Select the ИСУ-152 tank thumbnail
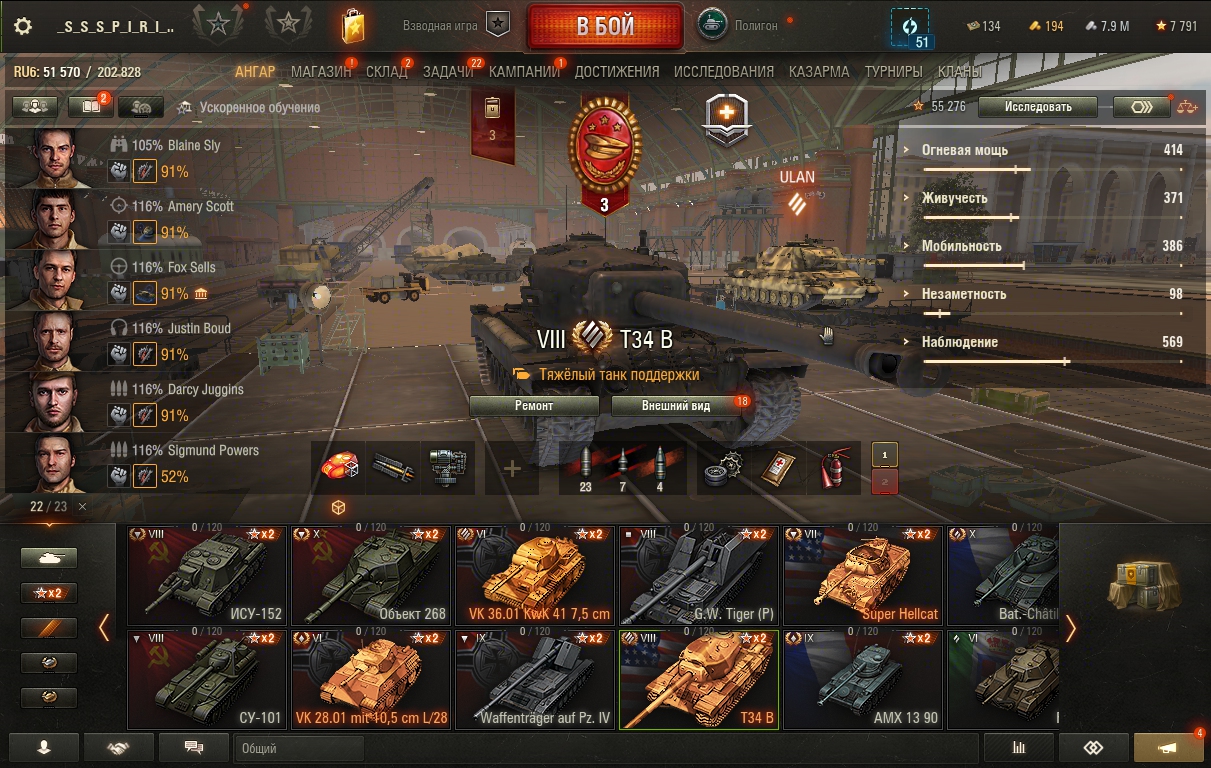1211x768 pixels. click(x=207, y=575)
